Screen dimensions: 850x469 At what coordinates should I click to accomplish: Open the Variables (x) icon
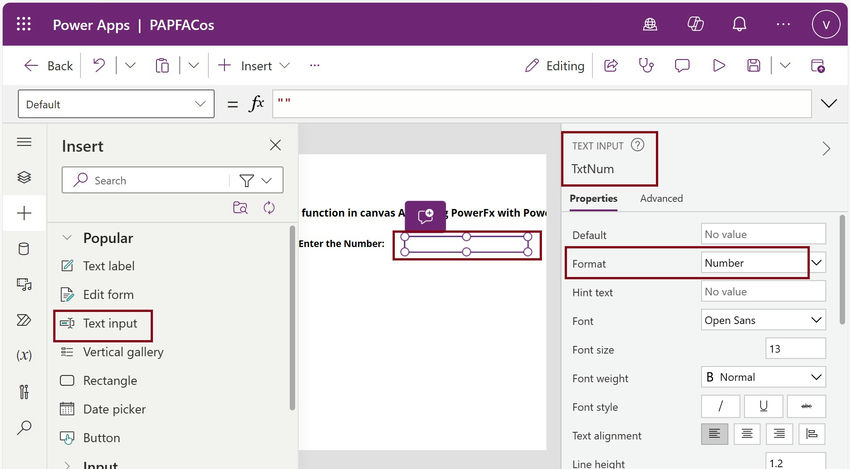point(24,355)
